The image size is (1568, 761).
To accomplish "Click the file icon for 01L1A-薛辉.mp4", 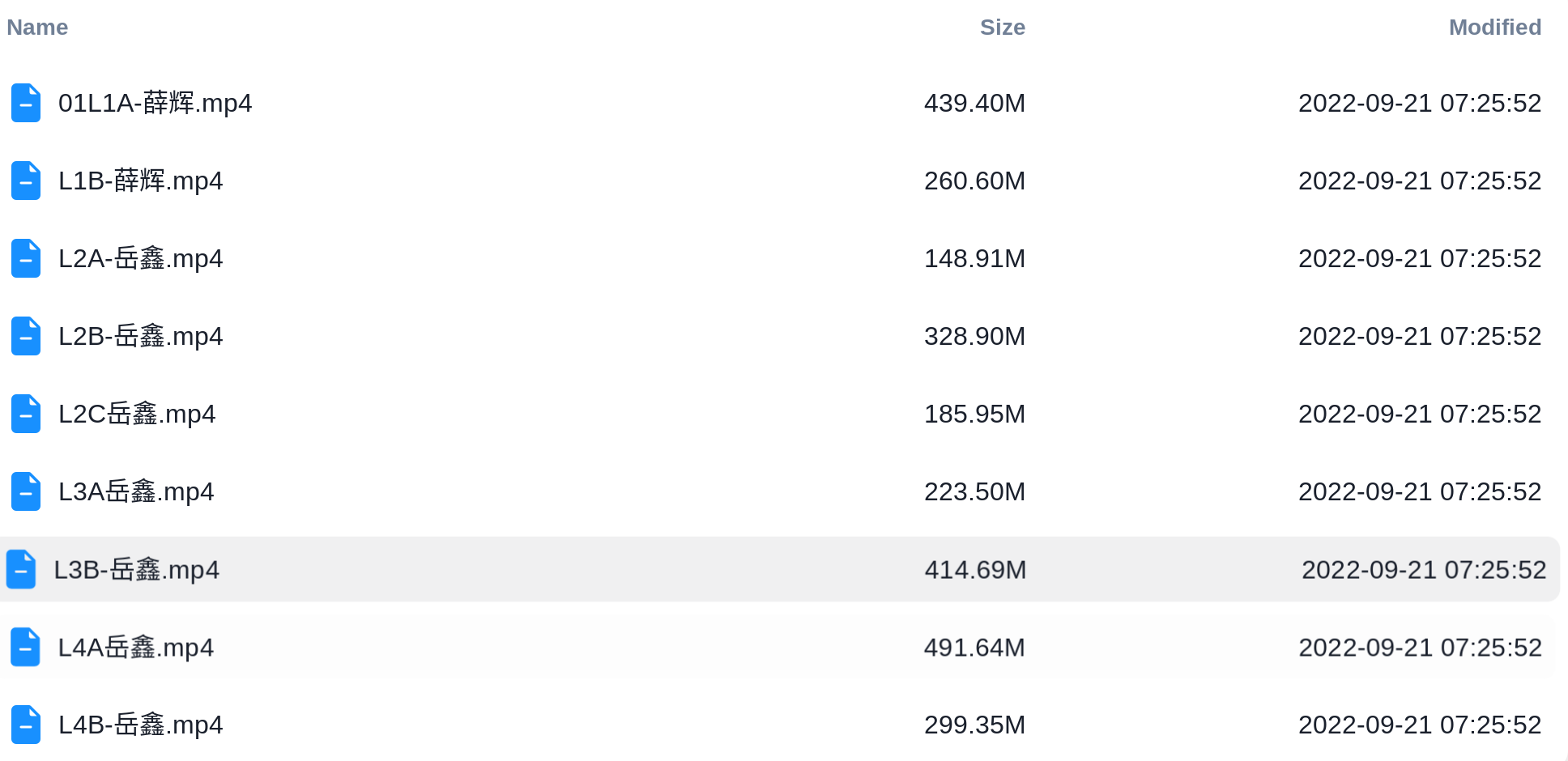I will (26, 103).
